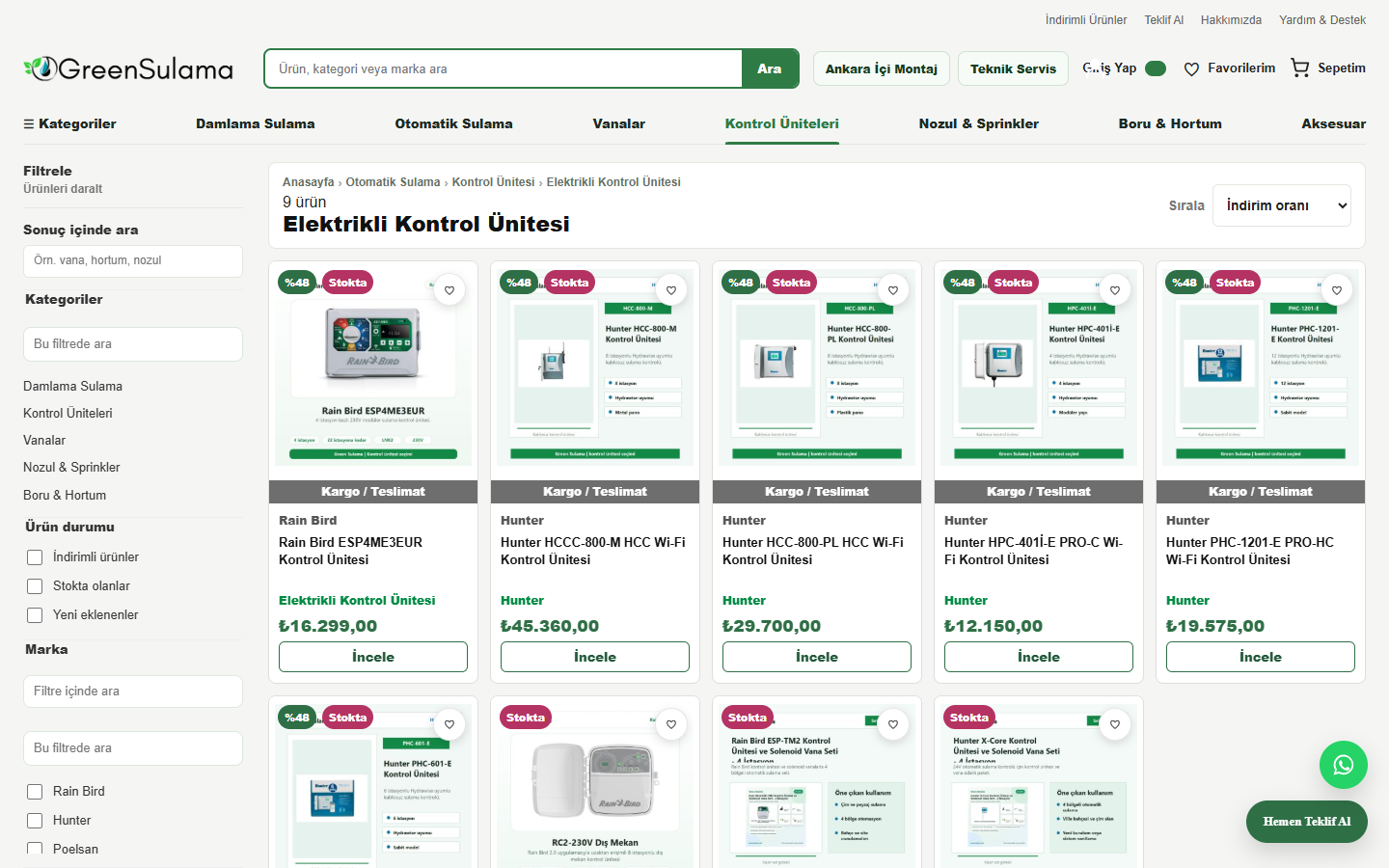1389x868 pixels.
Task: Click the Teknik Servis button
Action: 1013,68
